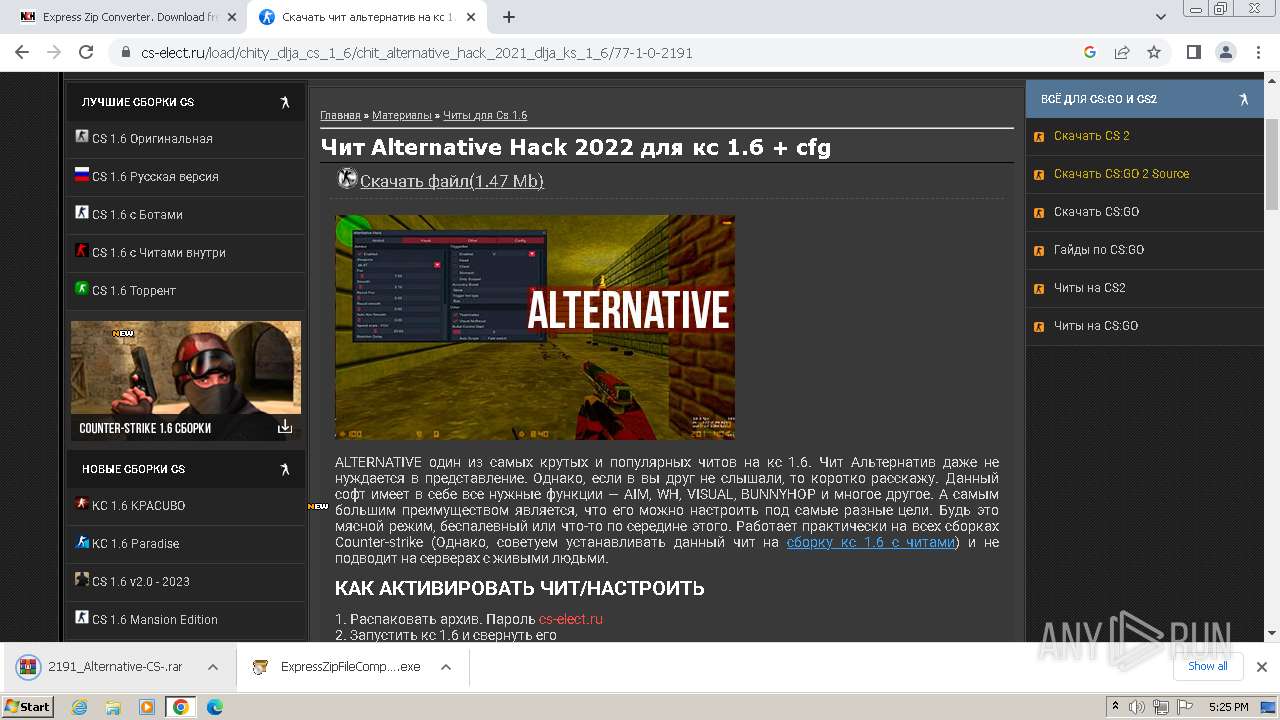Open CS 1.6 v2.0 - 2023 link
The width and height of the screenshot is (1280, 720).
point(141,581)
